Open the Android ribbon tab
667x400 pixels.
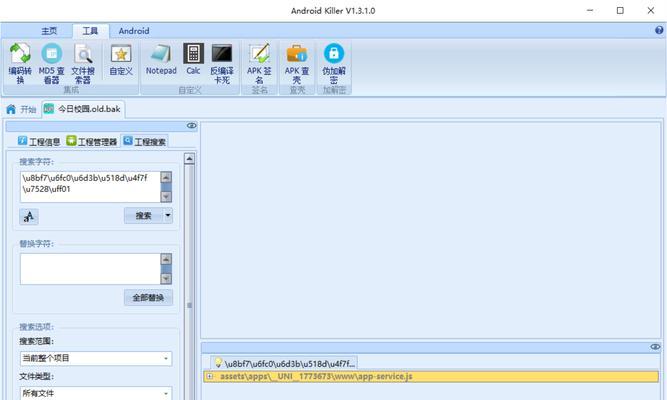(134, 31)
